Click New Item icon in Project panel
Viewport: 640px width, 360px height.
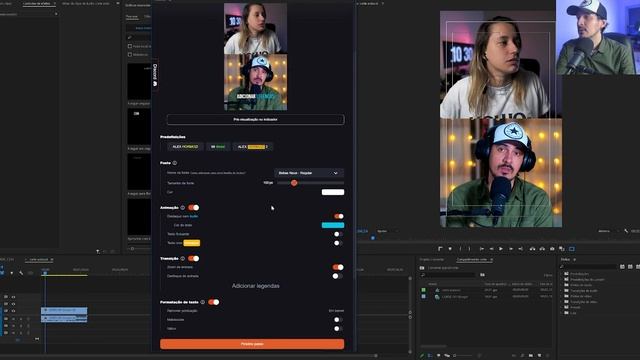tap(539, 356)
